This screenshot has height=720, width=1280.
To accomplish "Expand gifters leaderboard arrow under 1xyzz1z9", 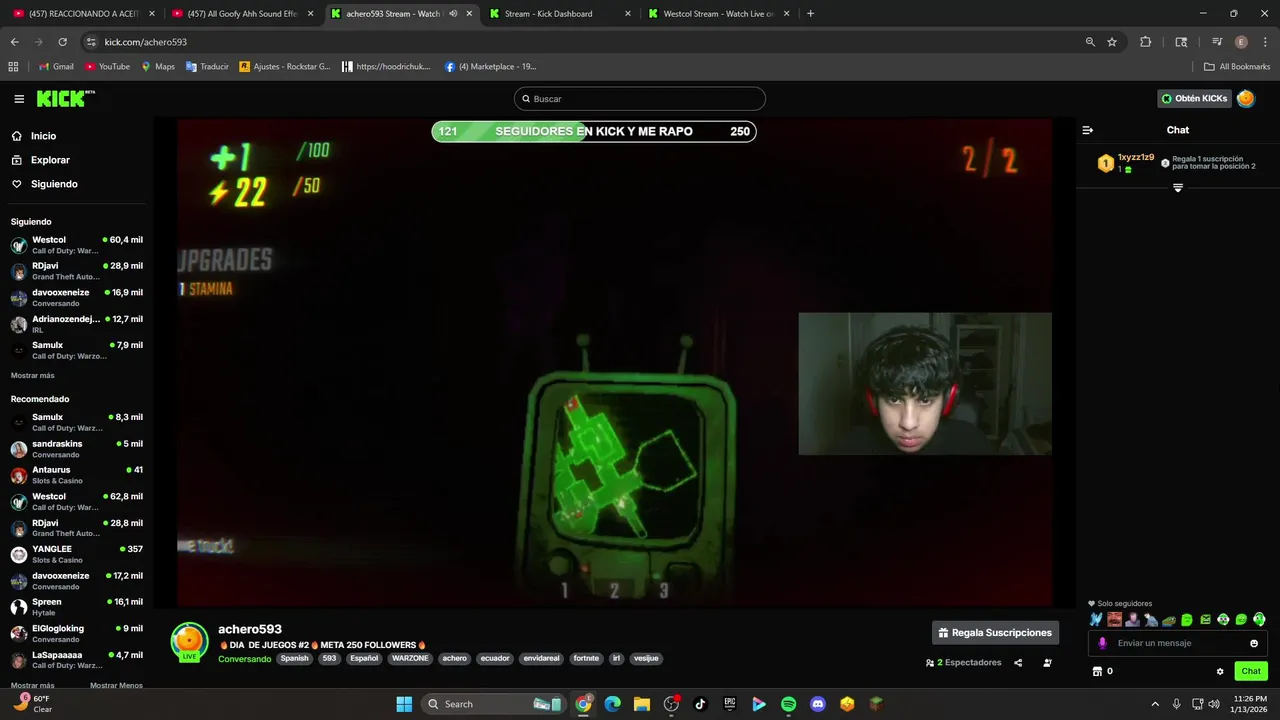I will pyautogui.click(x=1178, y=187).
